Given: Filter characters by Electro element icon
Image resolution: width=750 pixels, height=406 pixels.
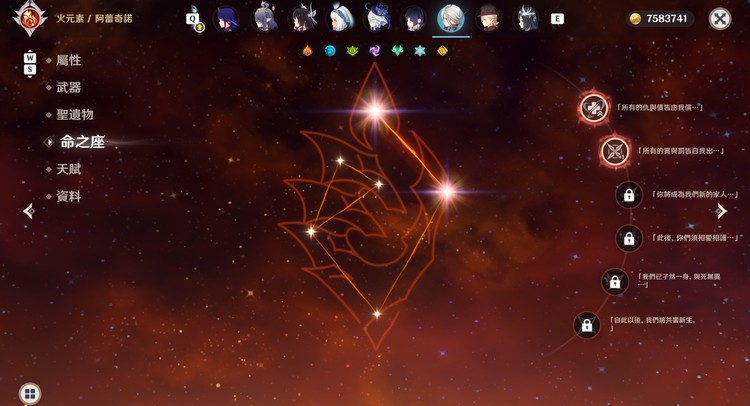Looking at the screenshot, I should pyautogui.click(x=375, y=50).
